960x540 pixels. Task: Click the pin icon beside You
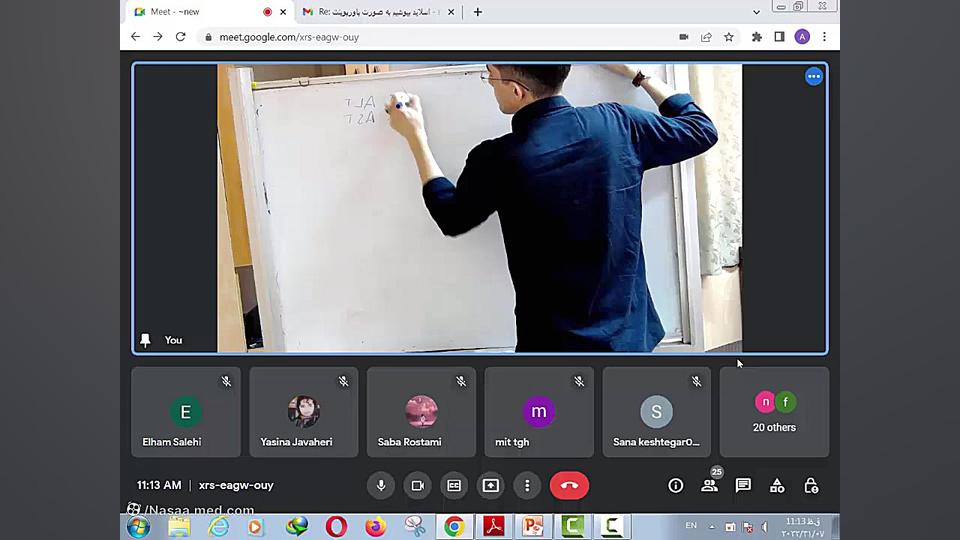coord(145,340)
